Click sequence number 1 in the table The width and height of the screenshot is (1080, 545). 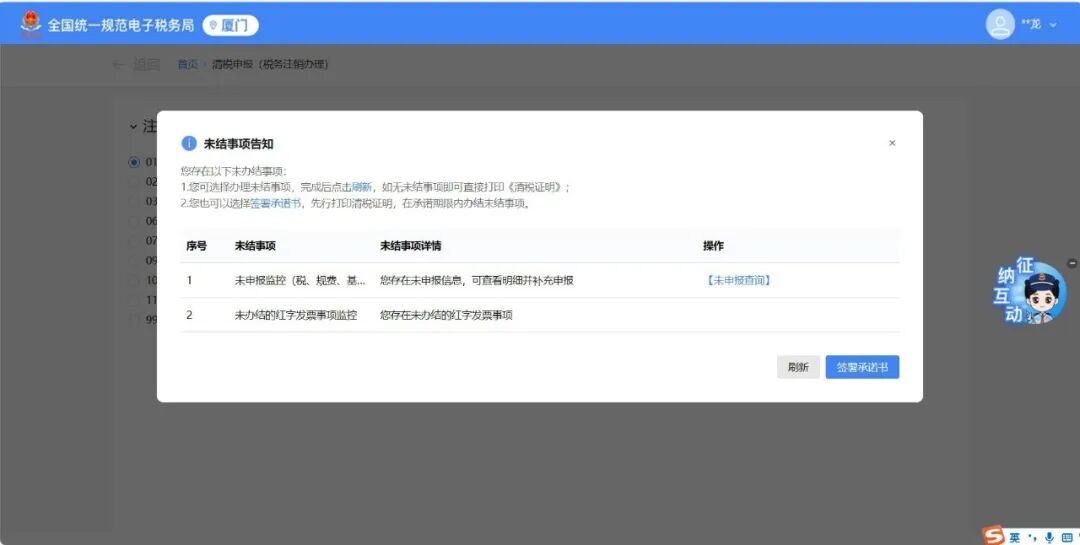189,280
